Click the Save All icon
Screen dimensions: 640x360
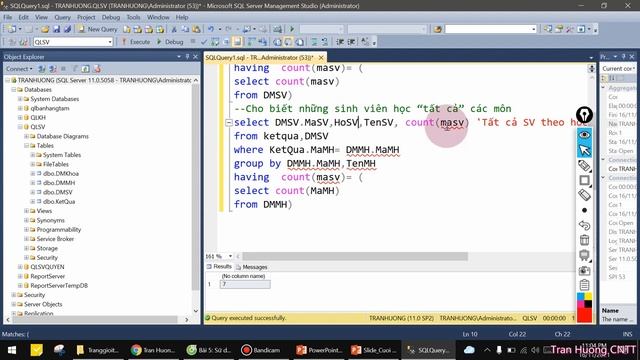[x=67, y=29]
